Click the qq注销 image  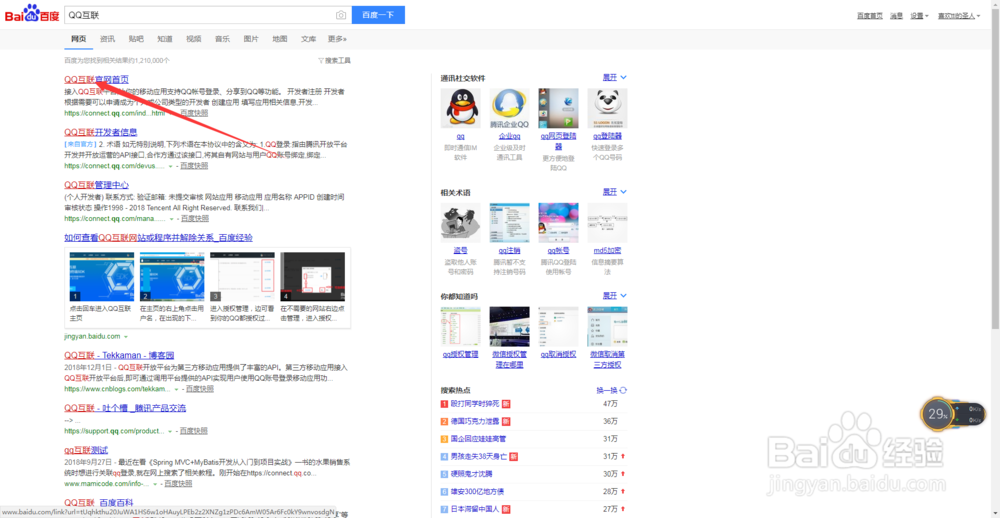(510, 223)
